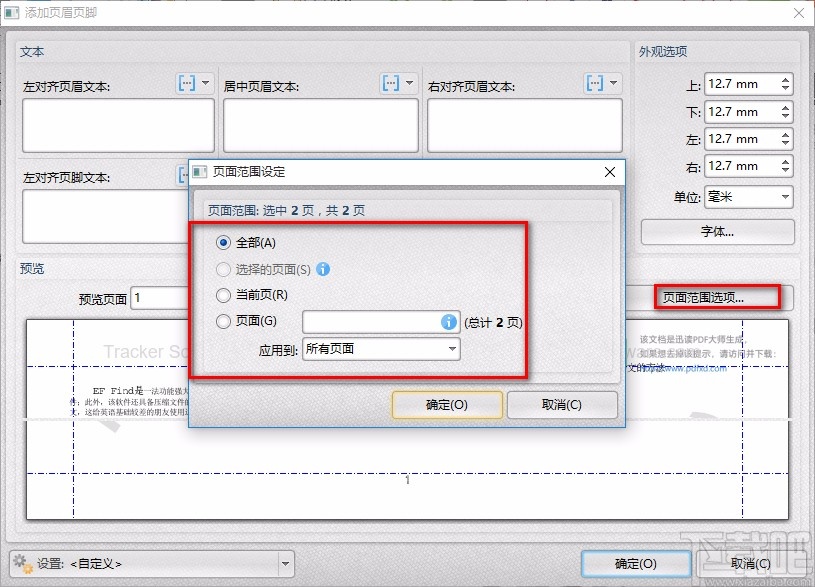Increase the top margin with its up stepper

pyautogui.click(x=788, y=79)
